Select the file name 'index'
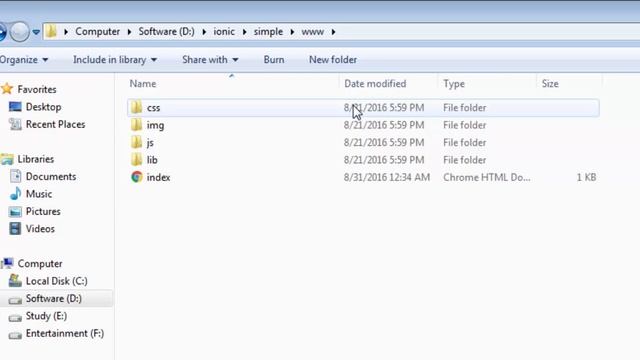This screenshot has width=640, height=360. pos(158,177)
